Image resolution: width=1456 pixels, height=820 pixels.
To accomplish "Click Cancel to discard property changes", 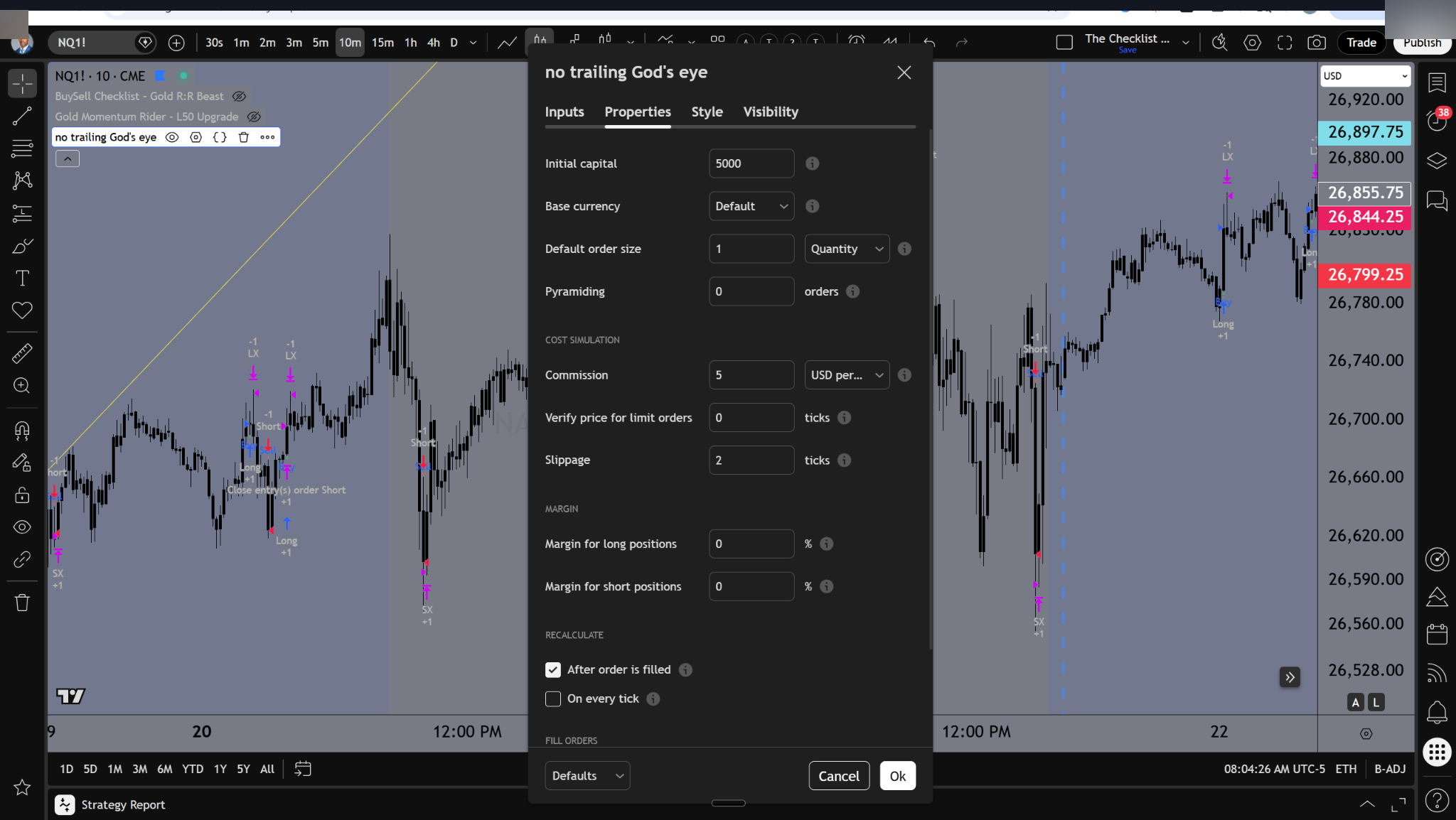I will [838, 775].
